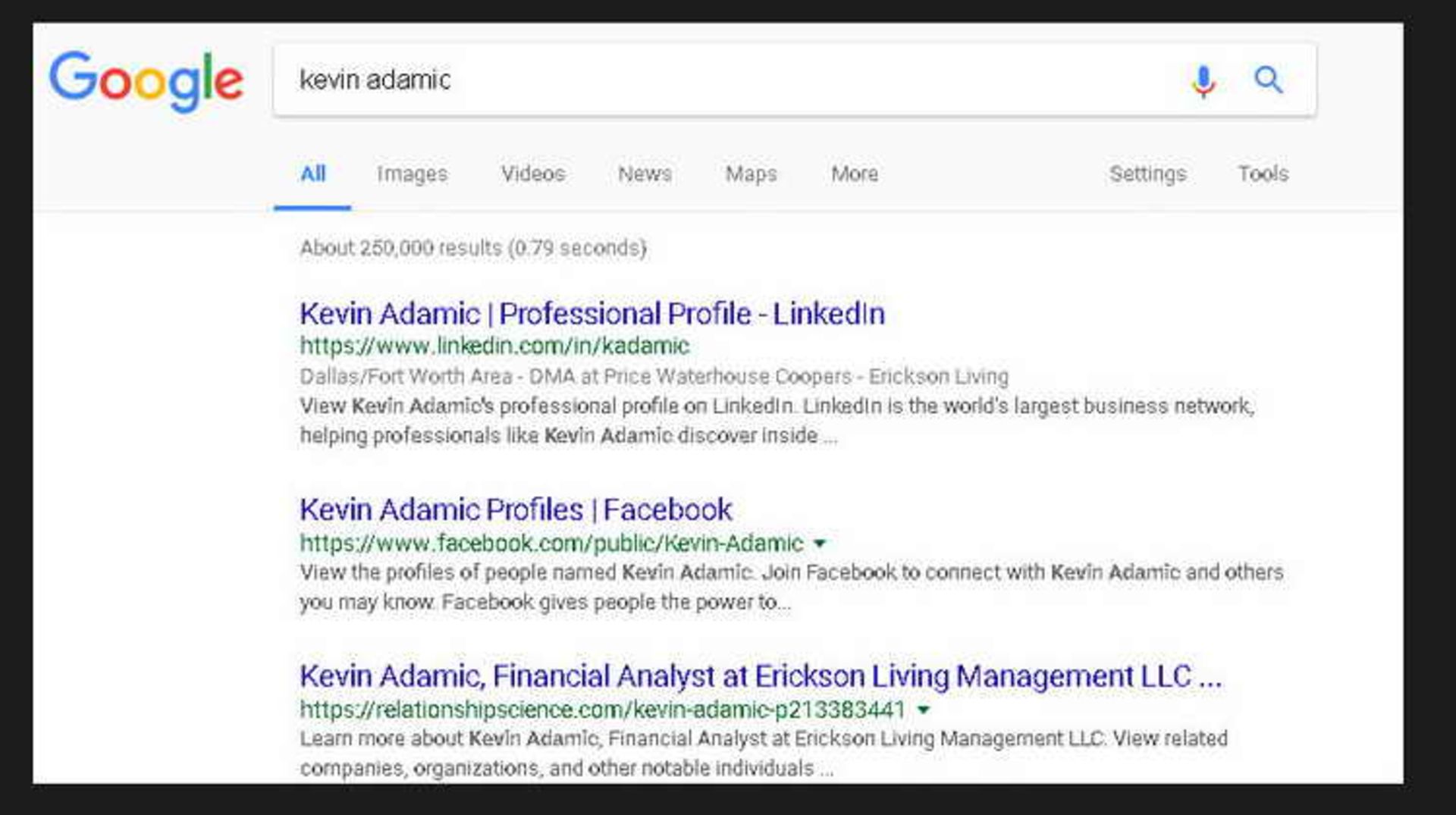Open the Settings menu
Screen dimensions: 1456x815
(x=1147, y=174)
